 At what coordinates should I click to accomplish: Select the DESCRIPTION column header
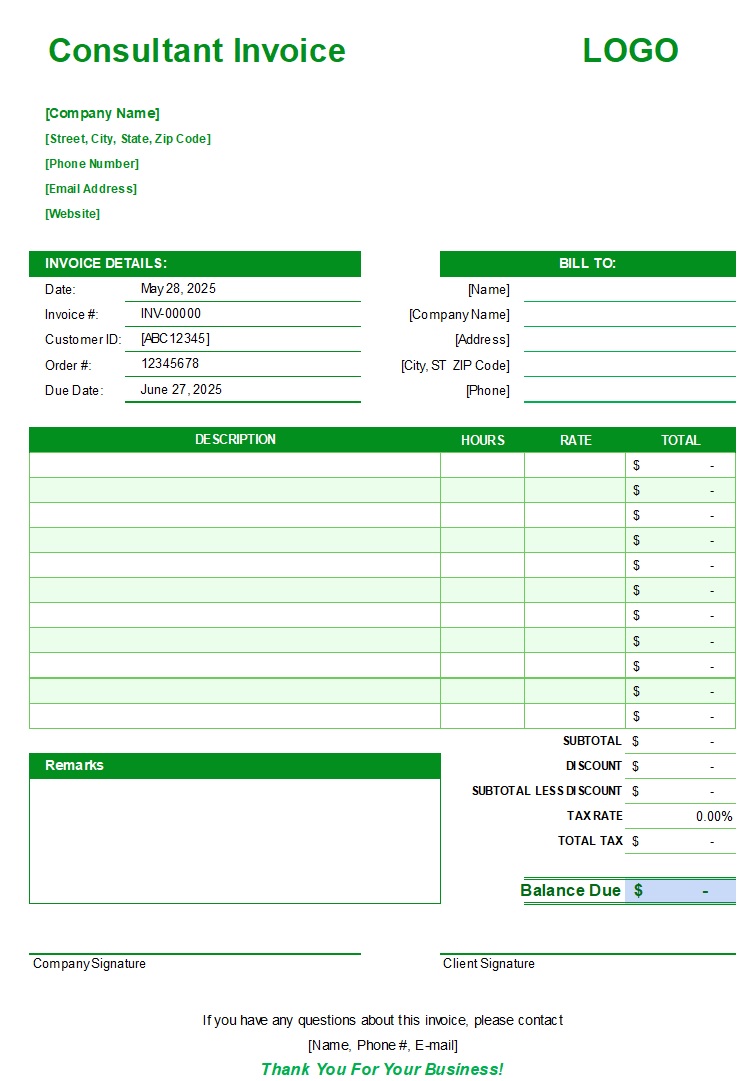(x=235, y=440)
